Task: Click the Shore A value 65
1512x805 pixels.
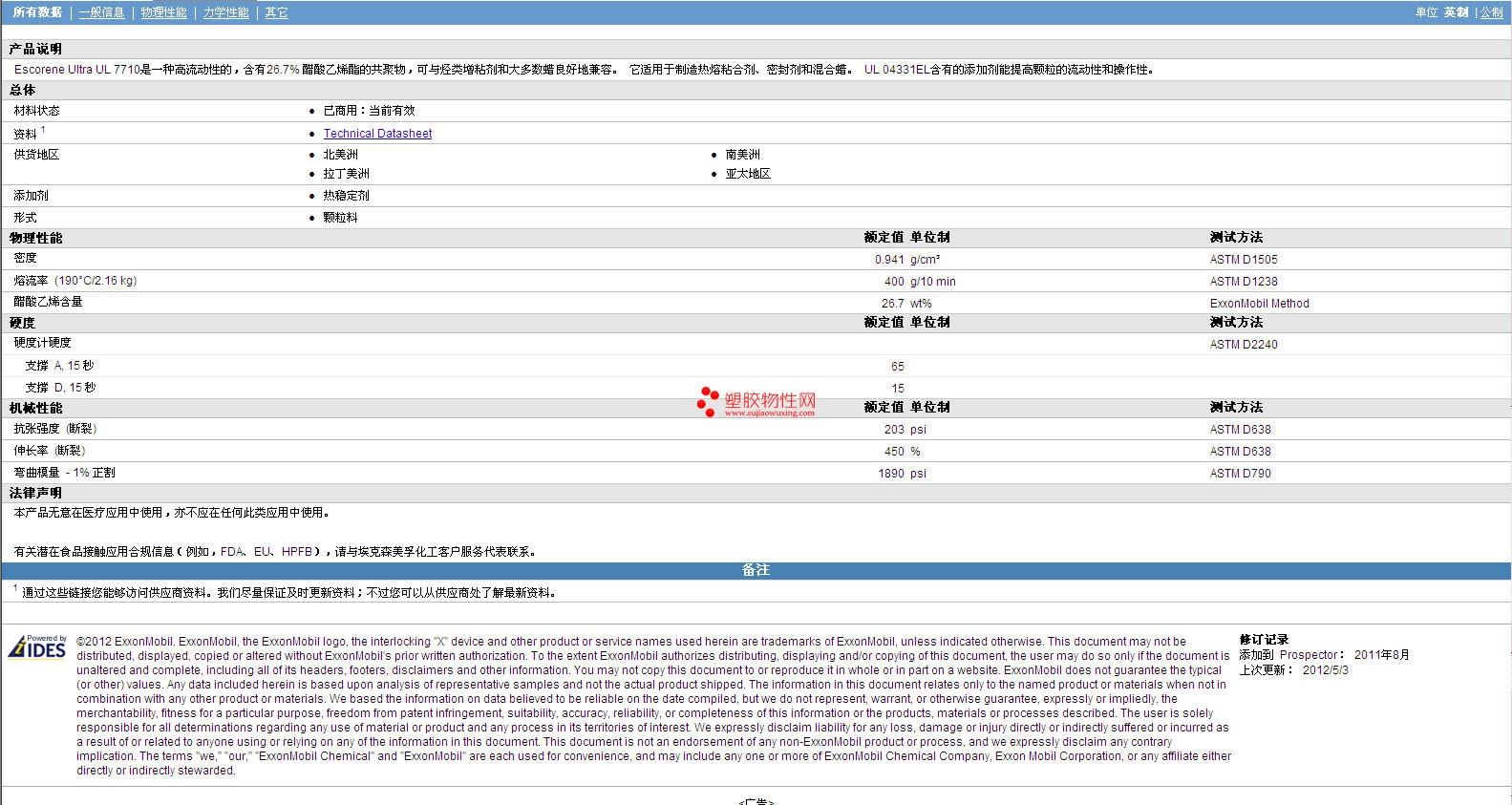Action: pyautogui.click(x=898, y=367)
